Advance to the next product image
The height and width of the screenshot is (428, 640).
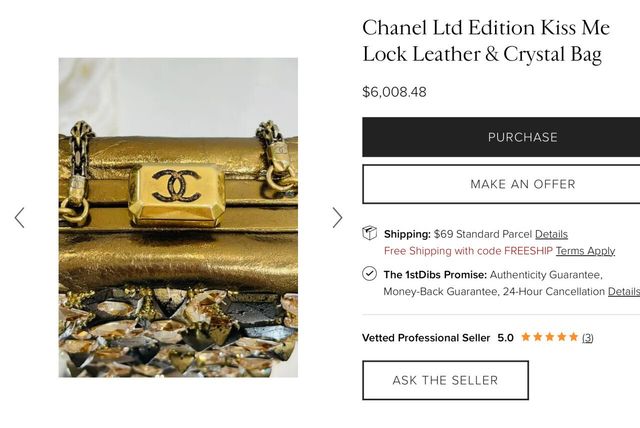pyautogui.click(x=337, y=217)
